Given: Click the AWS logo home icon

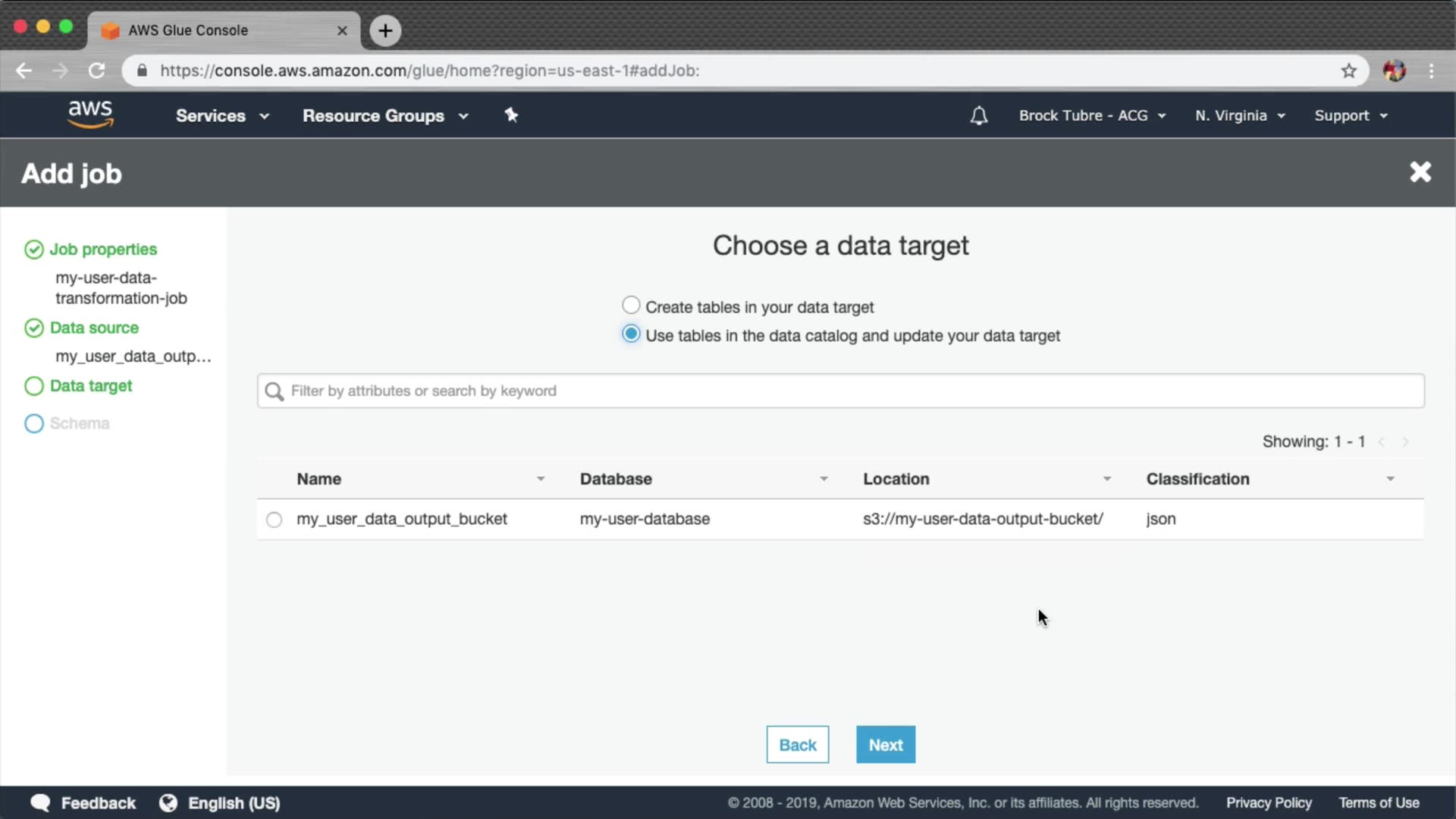Looking at the screenshot, I should [90, 115].
